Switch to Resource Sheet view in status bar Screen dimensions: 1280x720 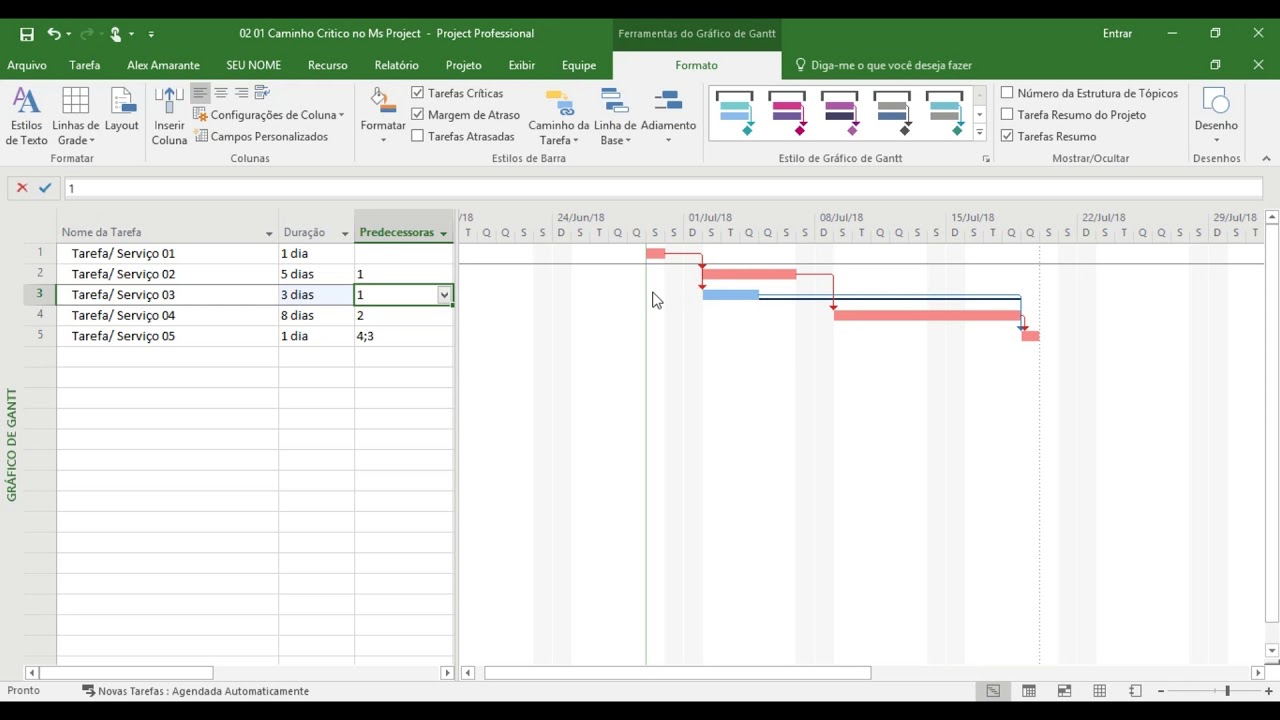tap(1100, 691)
